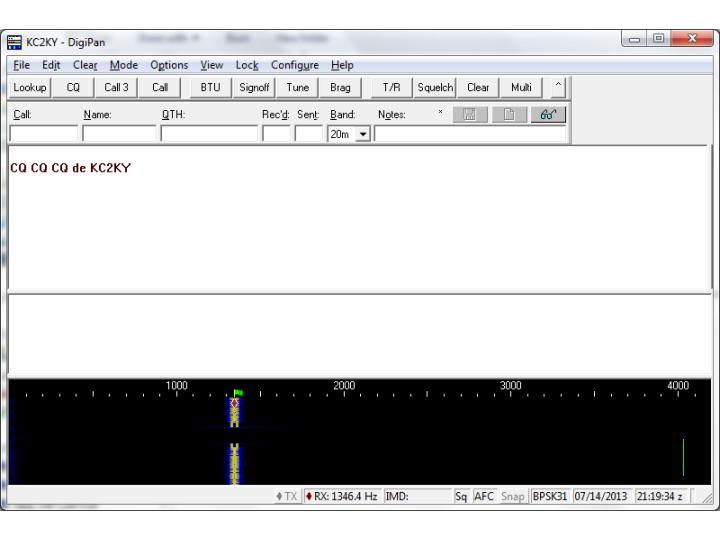Open the Band dropdown showing 20m
The height and width of the screenshot is (540, 720).
click(351, 134)
